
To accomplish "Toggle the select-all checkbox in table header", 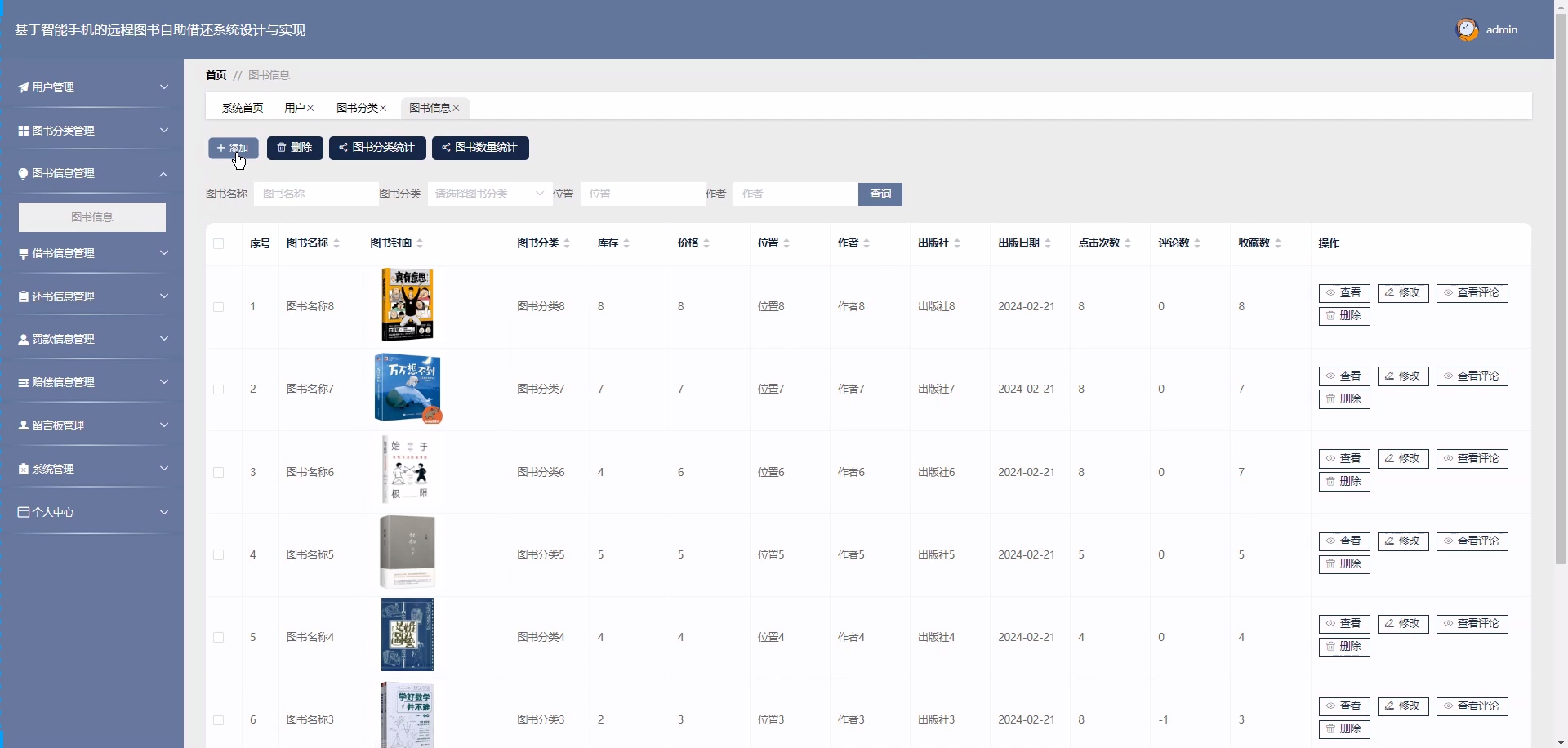I will coord(218,243).
